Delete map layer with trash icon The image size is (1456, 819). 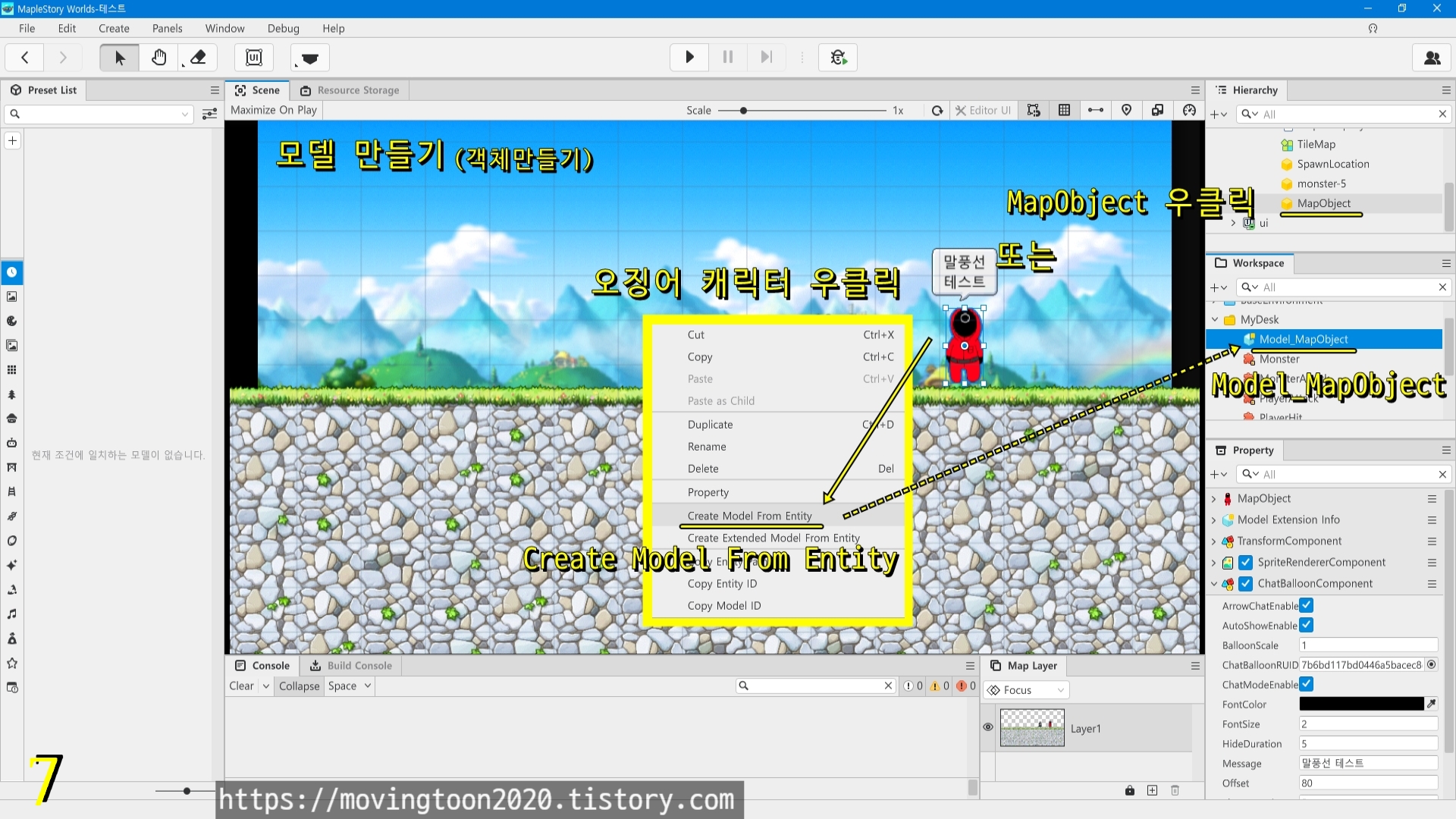1175,791
